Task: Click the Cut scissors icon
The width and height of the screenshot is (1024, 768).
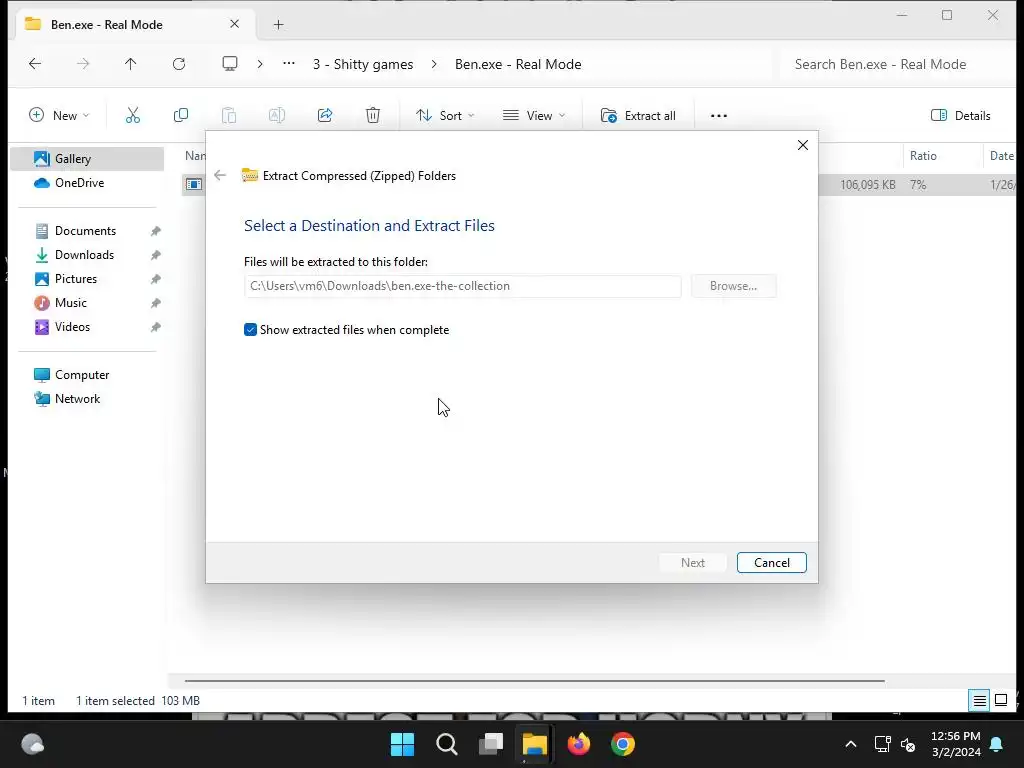Action: tap(133, 116)
